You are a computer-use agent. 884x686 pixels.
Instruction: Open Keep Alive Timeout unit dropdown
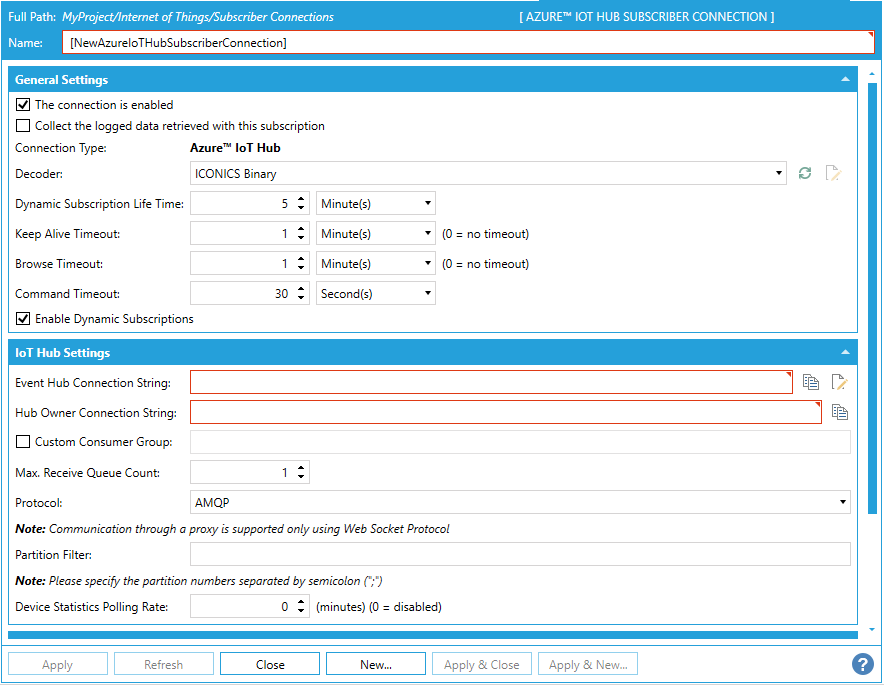tap(376, 234)
